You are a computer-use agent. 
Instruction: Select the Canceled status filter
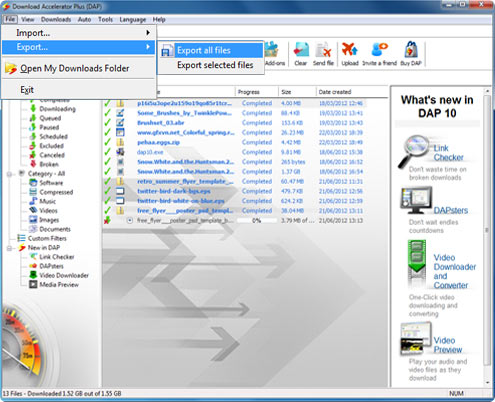[x=47, y=155]
